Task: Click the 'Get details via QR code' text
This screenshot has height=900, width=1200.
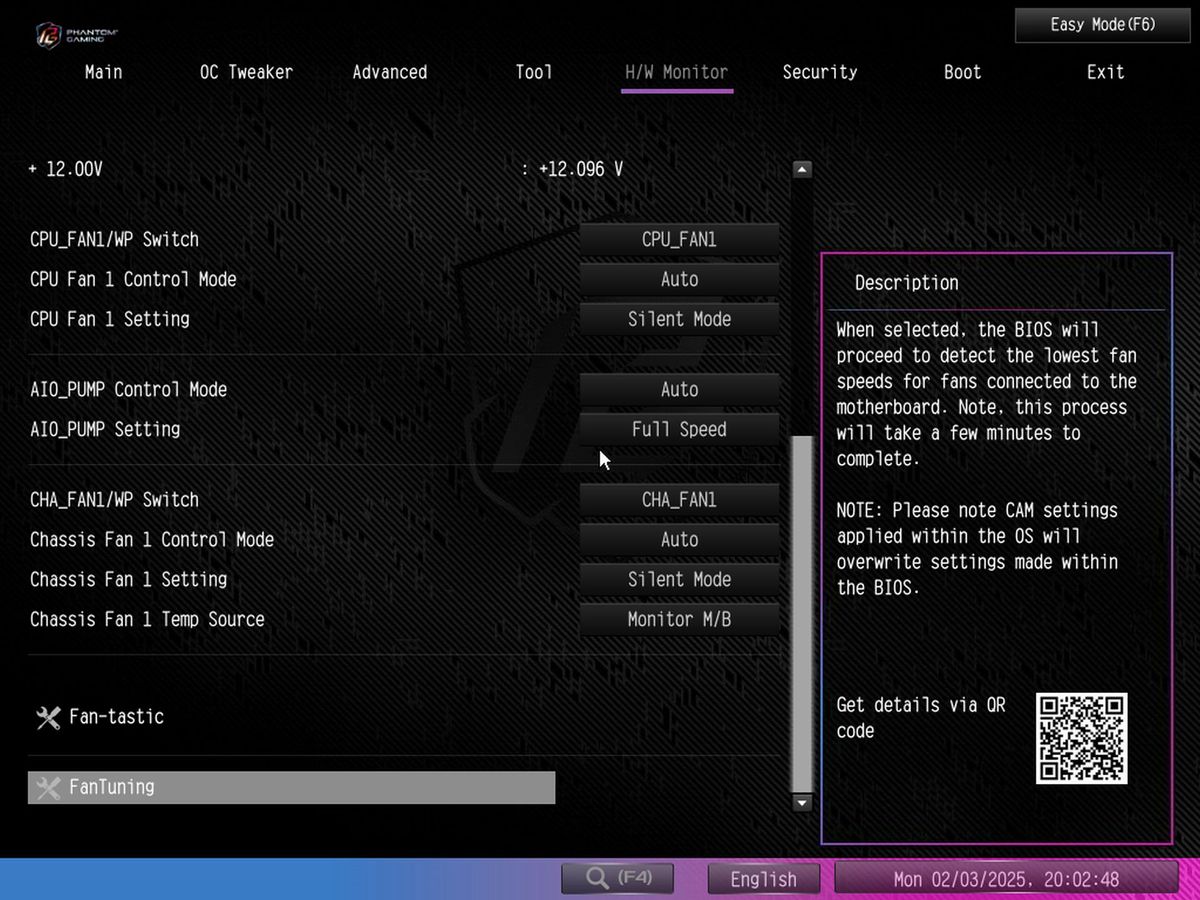Action: 921,718
